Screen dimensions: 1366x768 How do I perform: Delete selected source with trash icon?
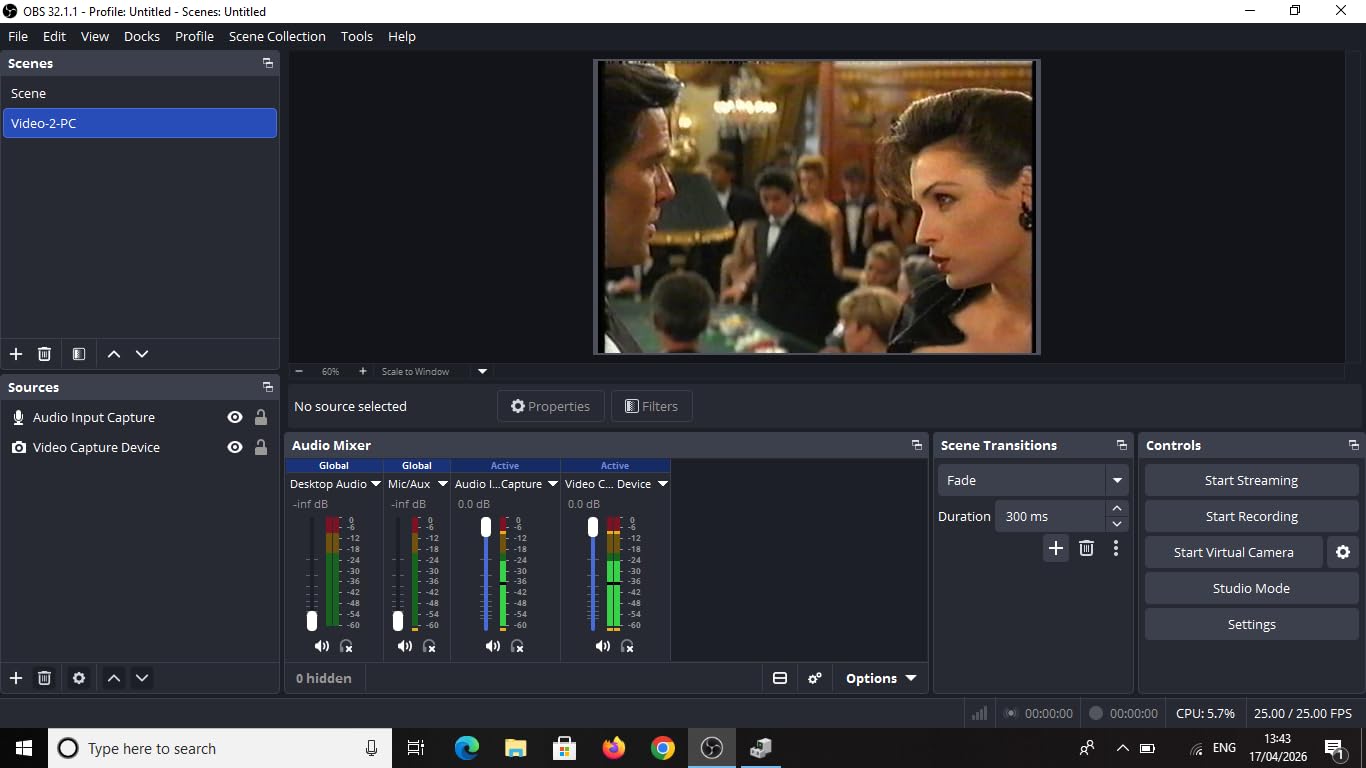tap(44, 678)
